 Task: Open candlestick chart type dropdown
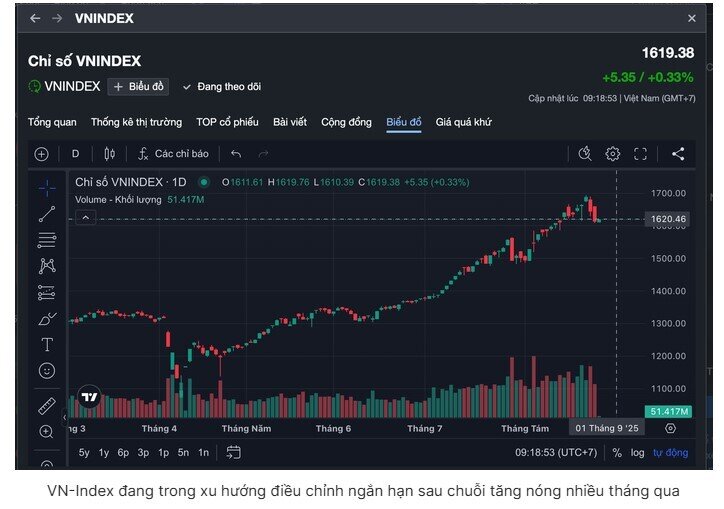[x=110, y=154]
